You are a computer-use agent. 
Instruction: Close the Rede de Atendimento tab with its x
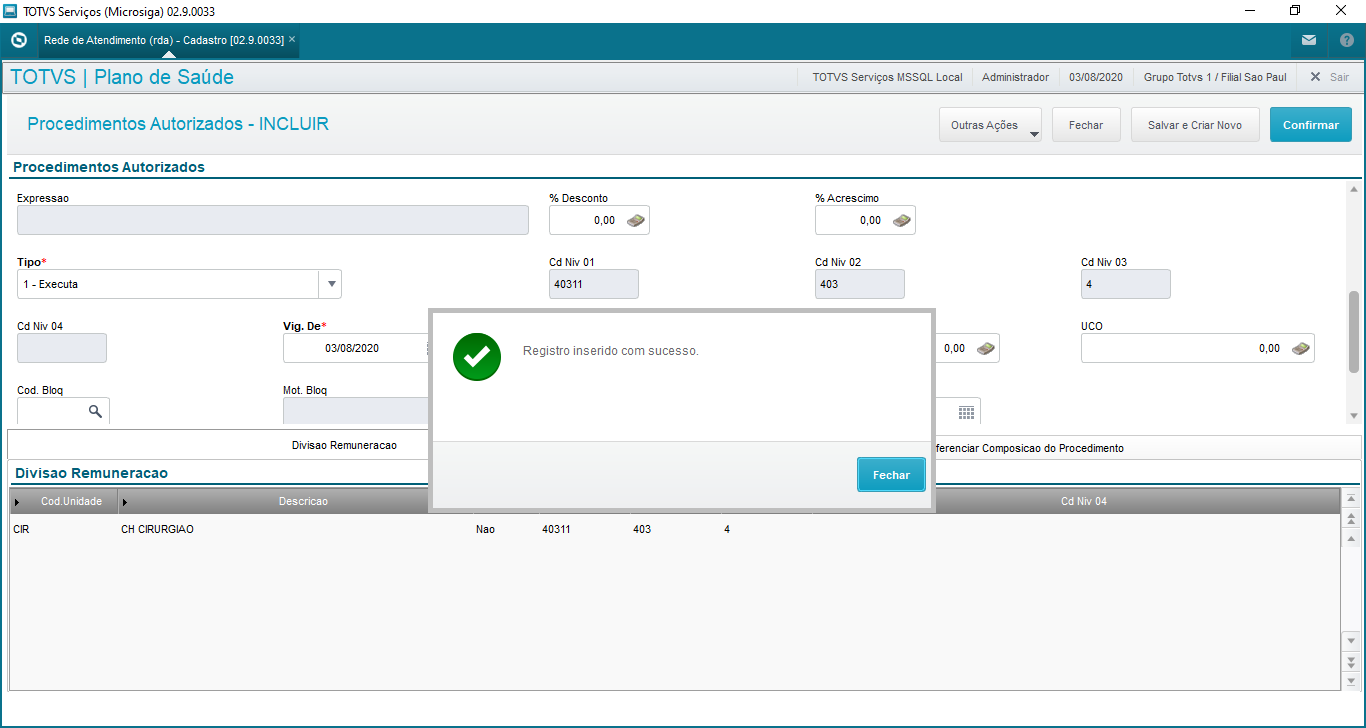[292, 39]
